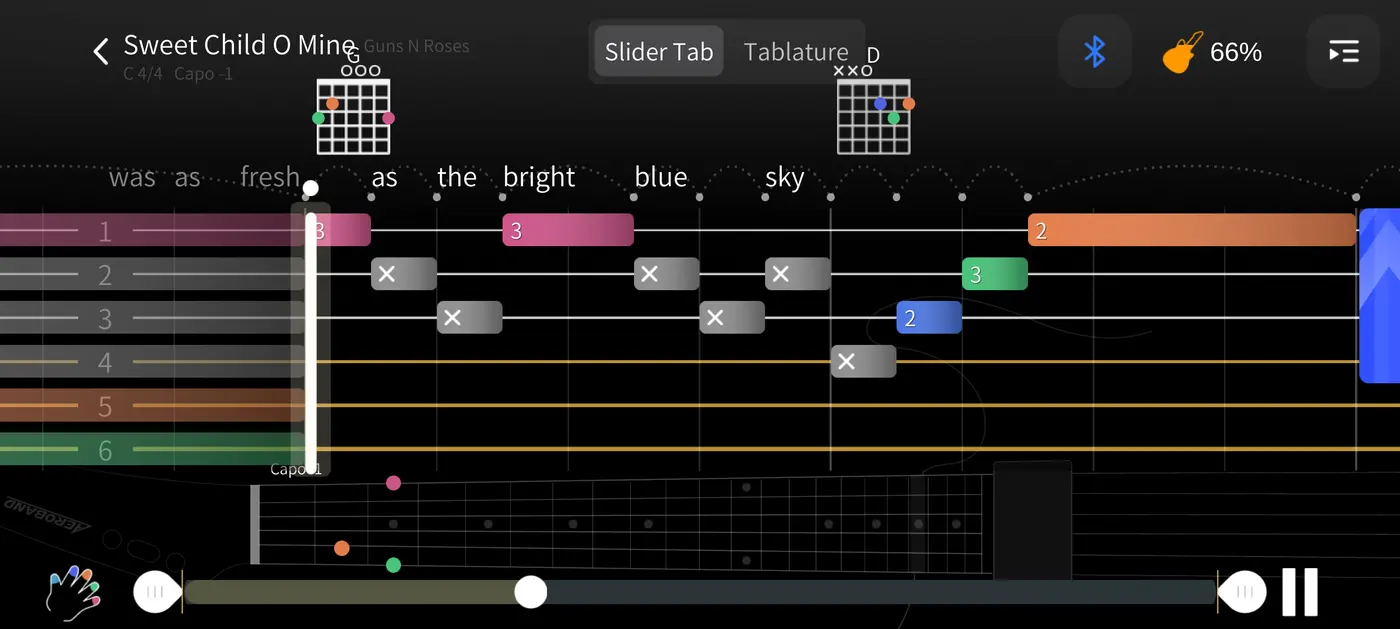Switch to the Slider Tab view
Screen dimensions: 1400x629
pos(658,52)
